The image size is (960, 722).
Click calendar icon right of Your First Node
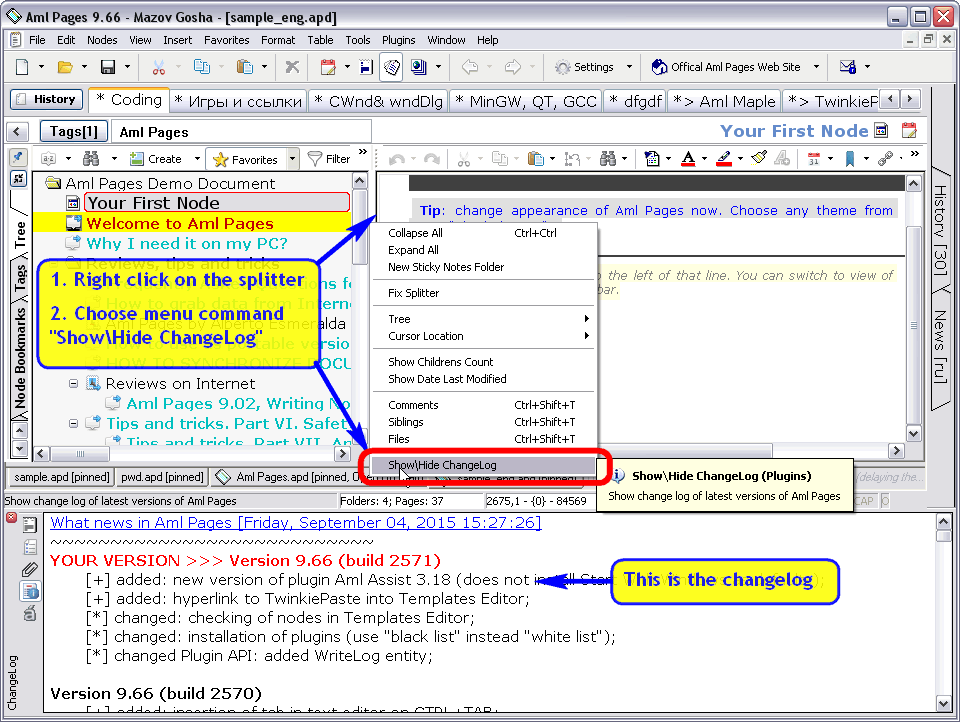click(909, 130)
